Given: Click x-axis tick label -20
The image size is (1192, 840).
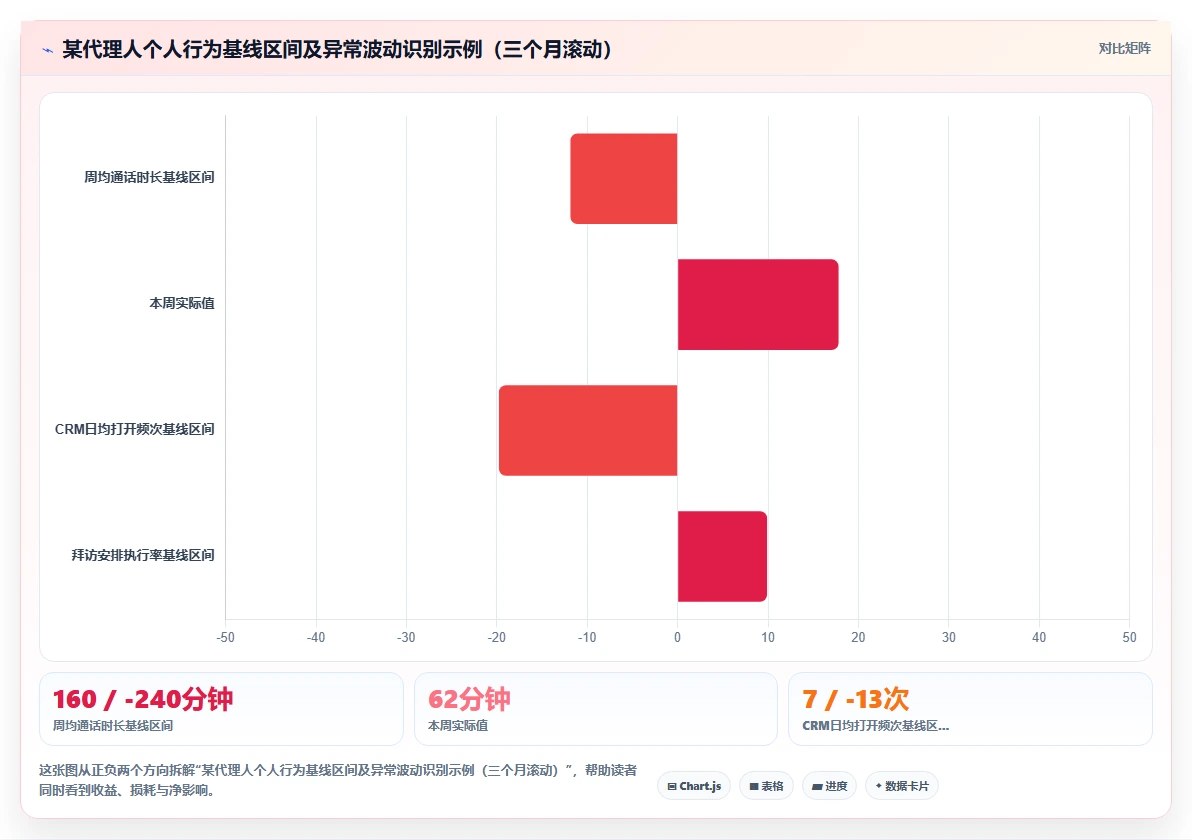Looking at the screenshot, I should click(496, 637).
